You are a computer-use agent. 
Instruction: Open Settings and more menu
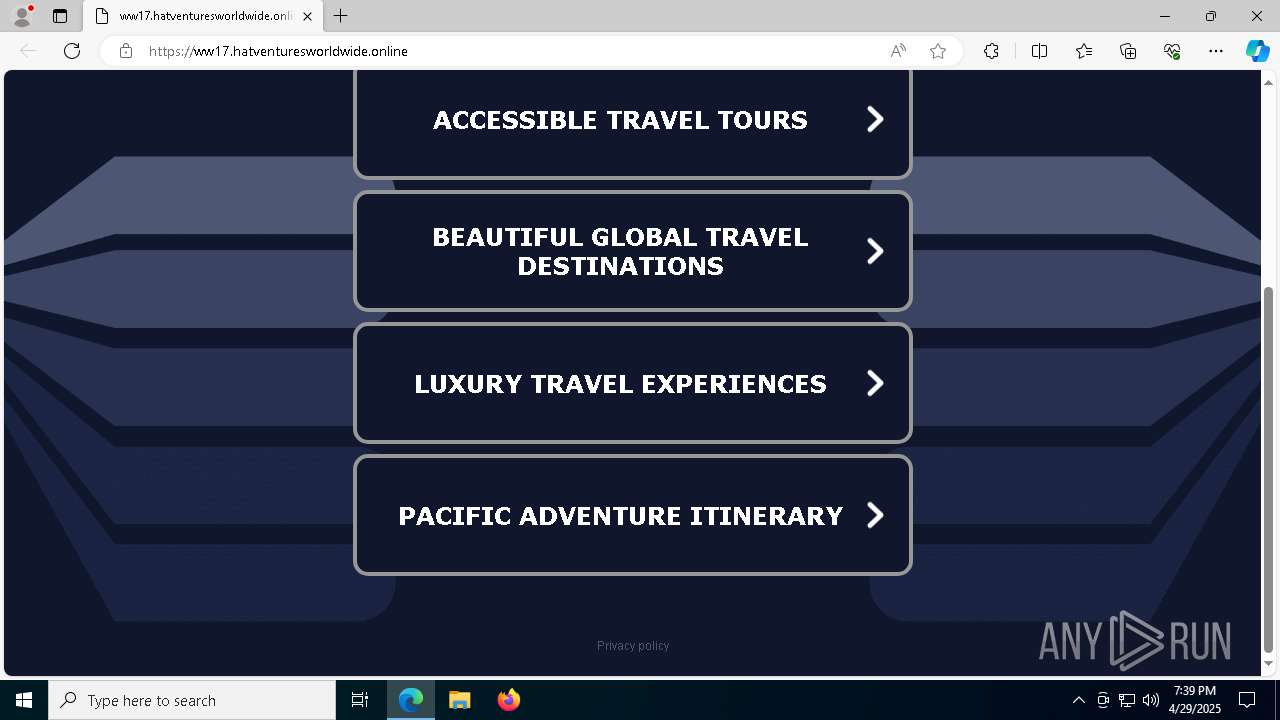(1216, 51)
